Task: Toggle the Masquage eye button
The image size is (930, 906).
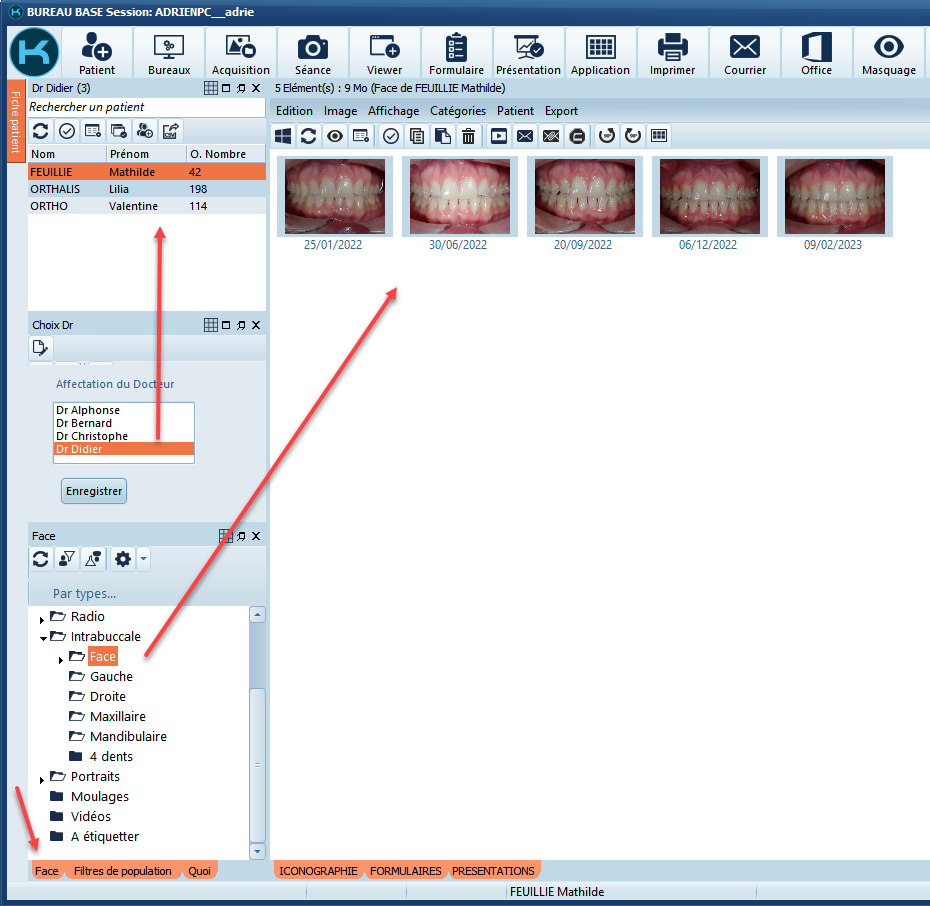Action: point(888,52)
